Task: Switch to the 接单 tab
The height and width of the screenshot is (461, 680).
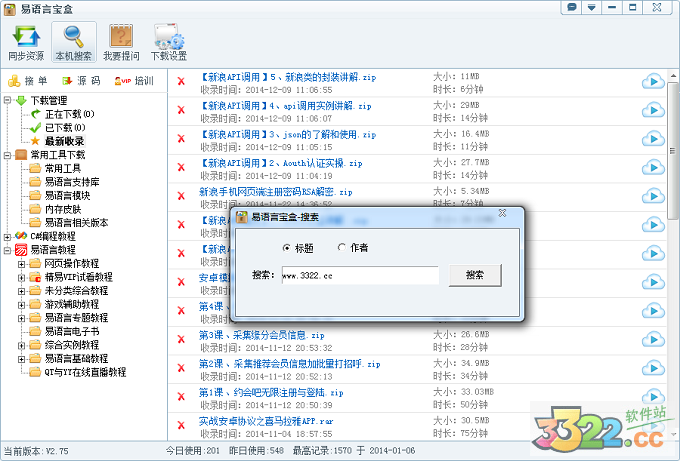Action: 28,81
